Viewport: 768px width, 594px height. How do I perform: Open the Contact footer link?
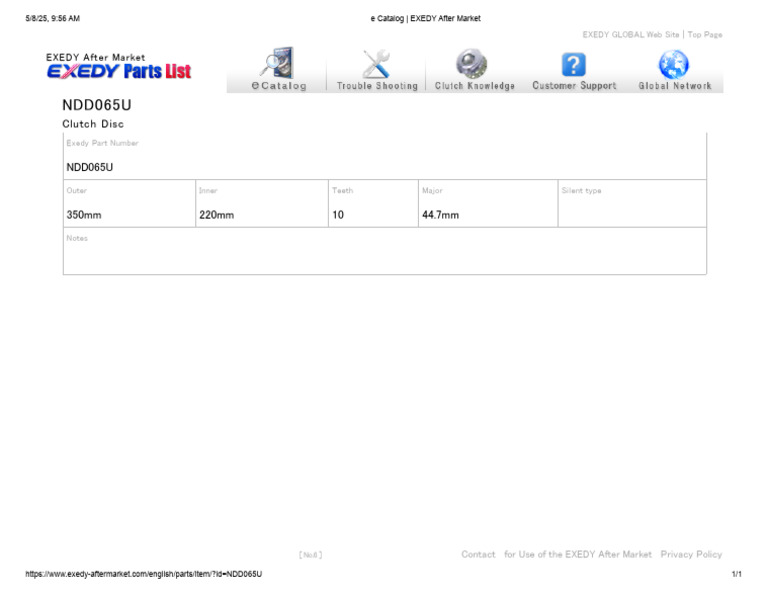(x=478, y=554)
